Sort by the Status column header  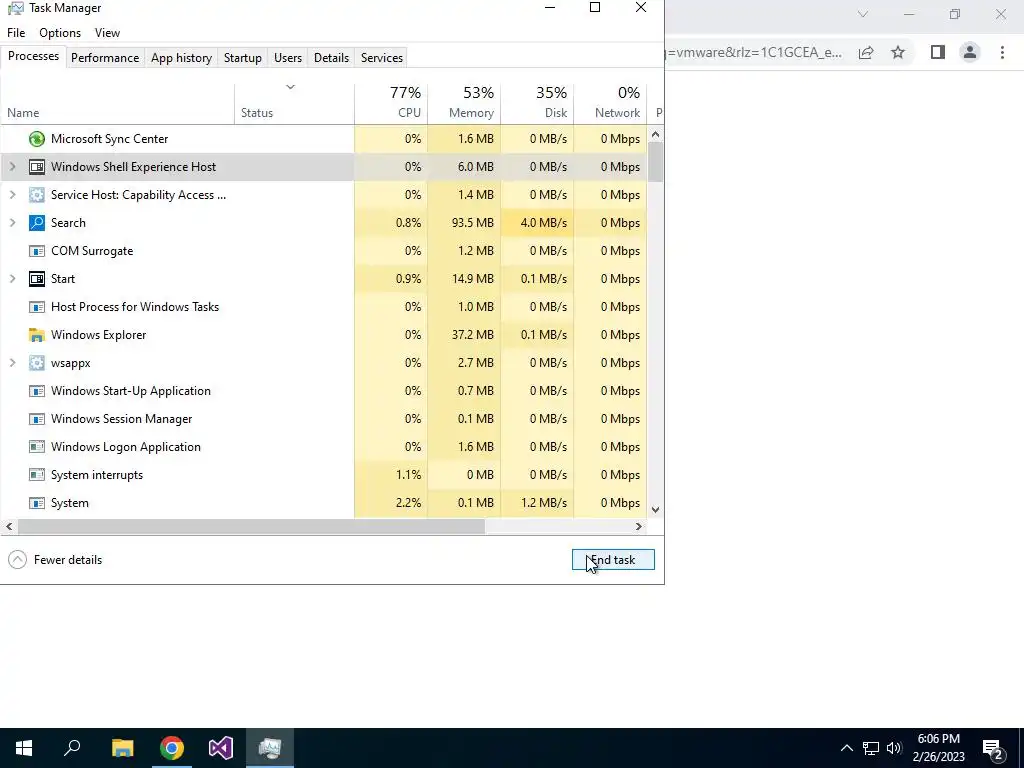click(295, 103)
